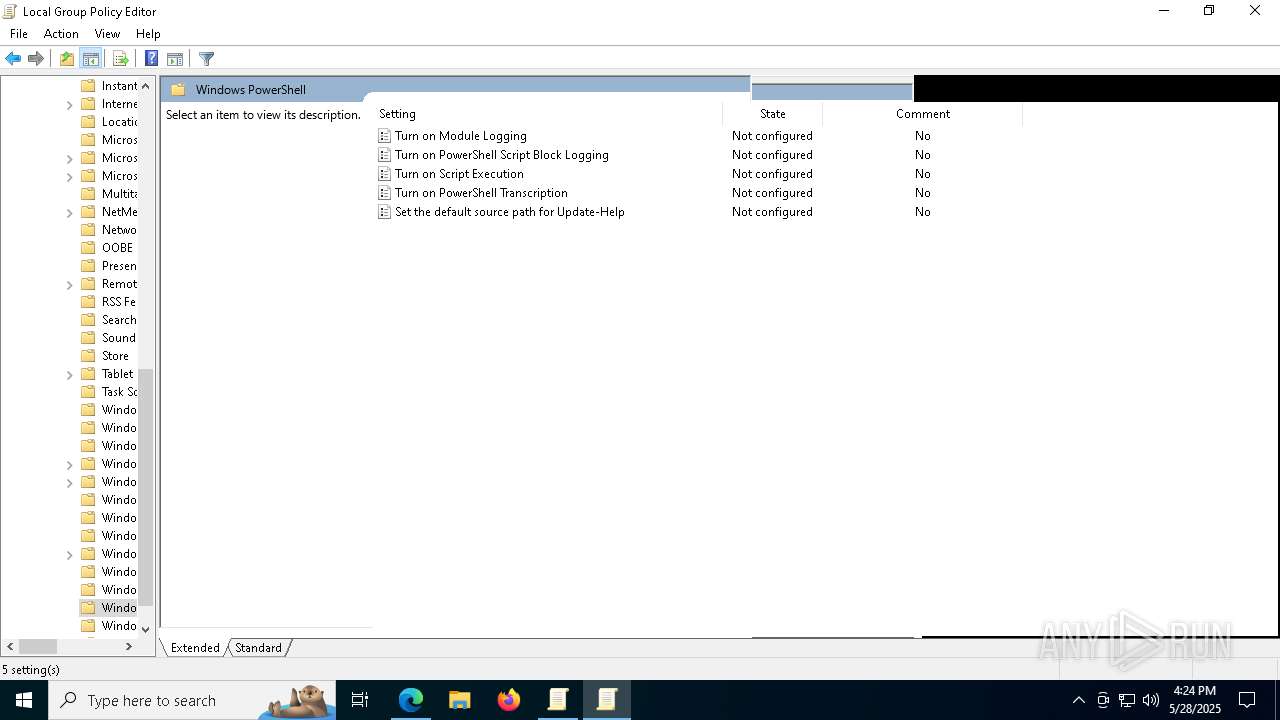This screenshot has width=1280, height=720.
Task: Open the notification center icon
Action: 1247,700
